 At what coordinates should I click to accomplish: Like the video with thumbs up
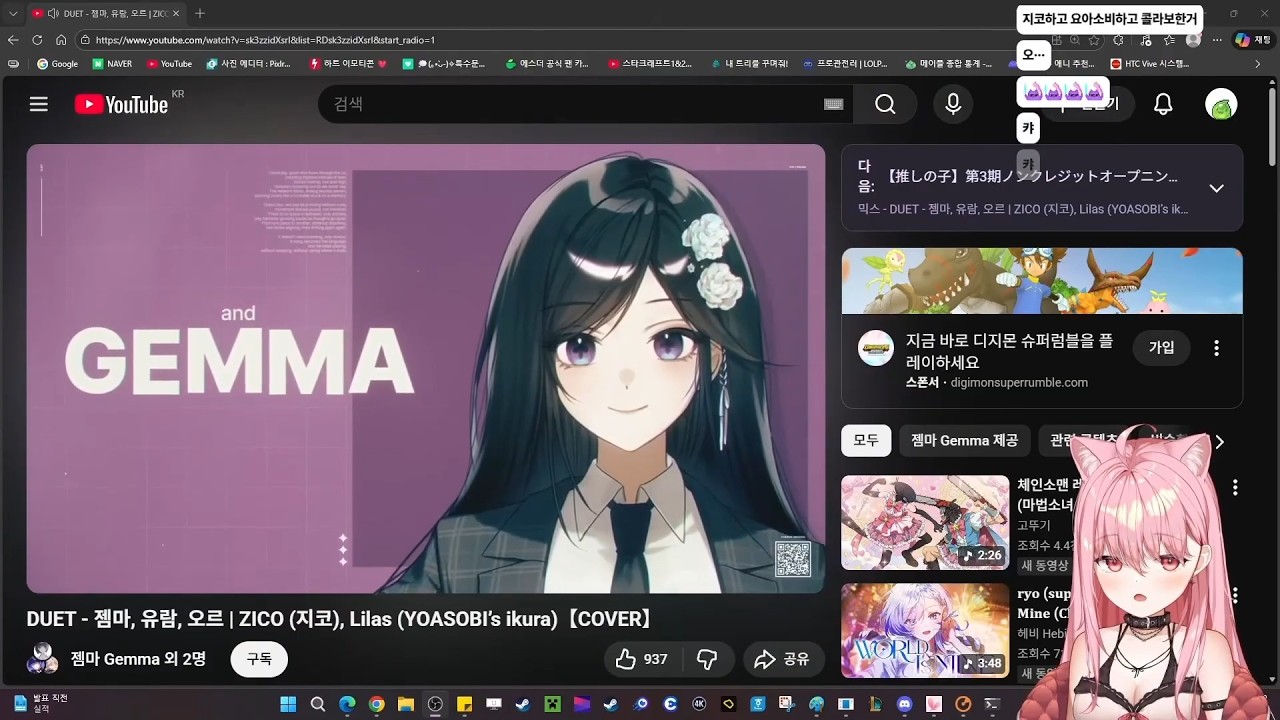pyautogui.click(x=641, y=659)
